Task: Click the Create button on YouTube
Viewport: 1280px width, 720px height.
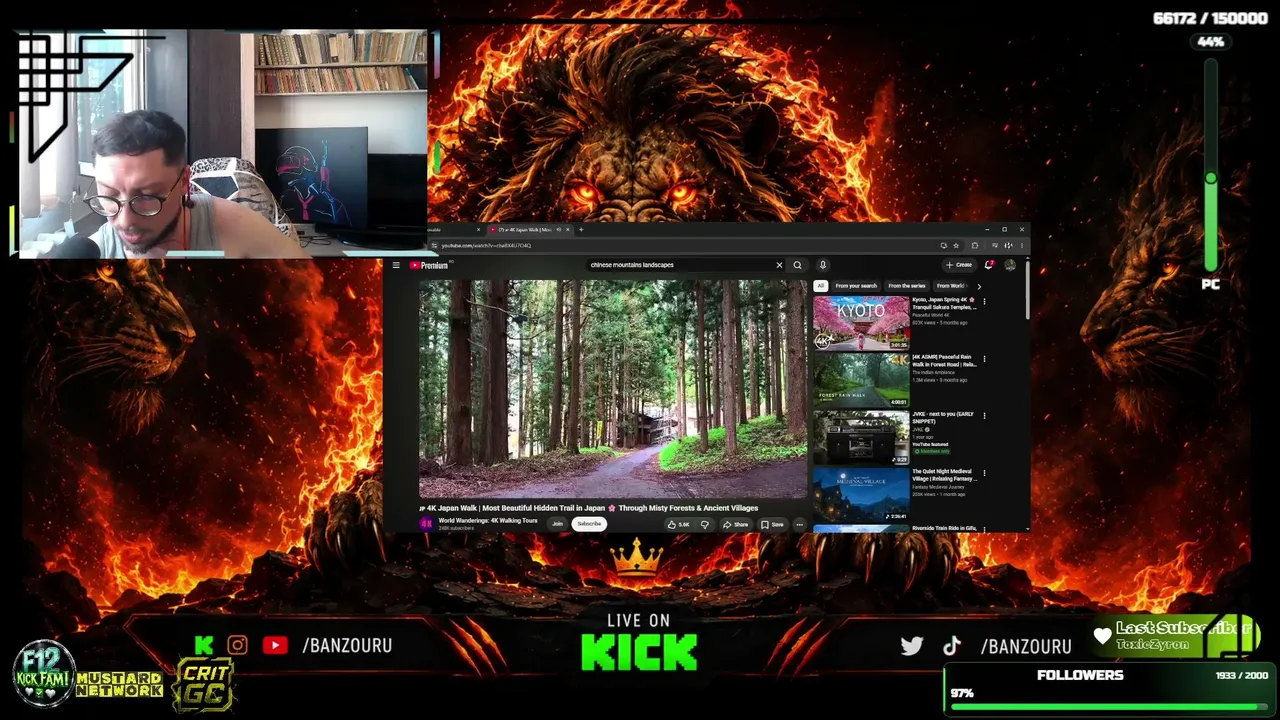Action: click(959, 265)
